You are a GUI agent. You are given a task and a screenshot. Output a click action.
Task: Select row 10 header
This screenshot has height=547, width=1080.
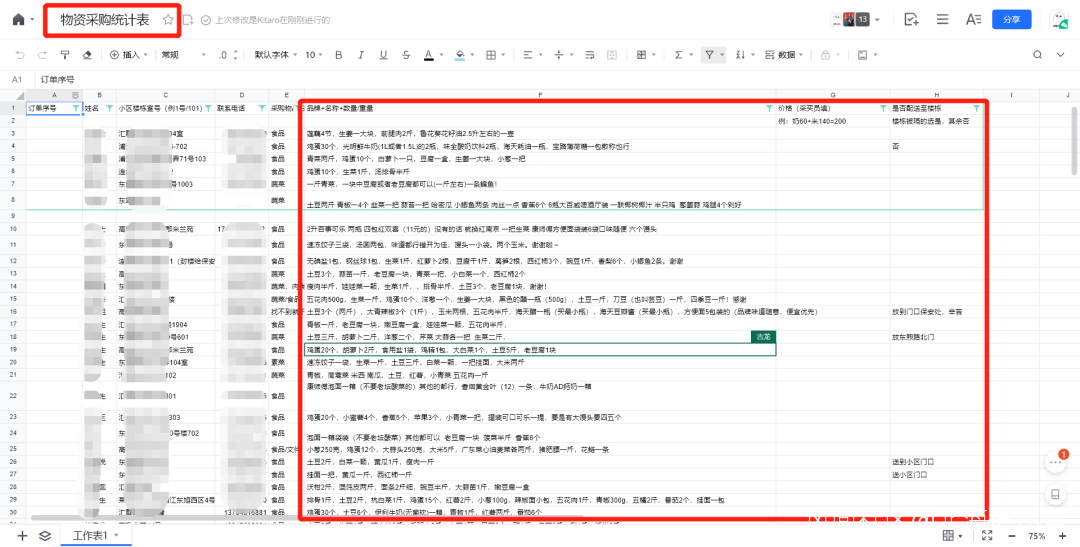[x=12, y=228]
